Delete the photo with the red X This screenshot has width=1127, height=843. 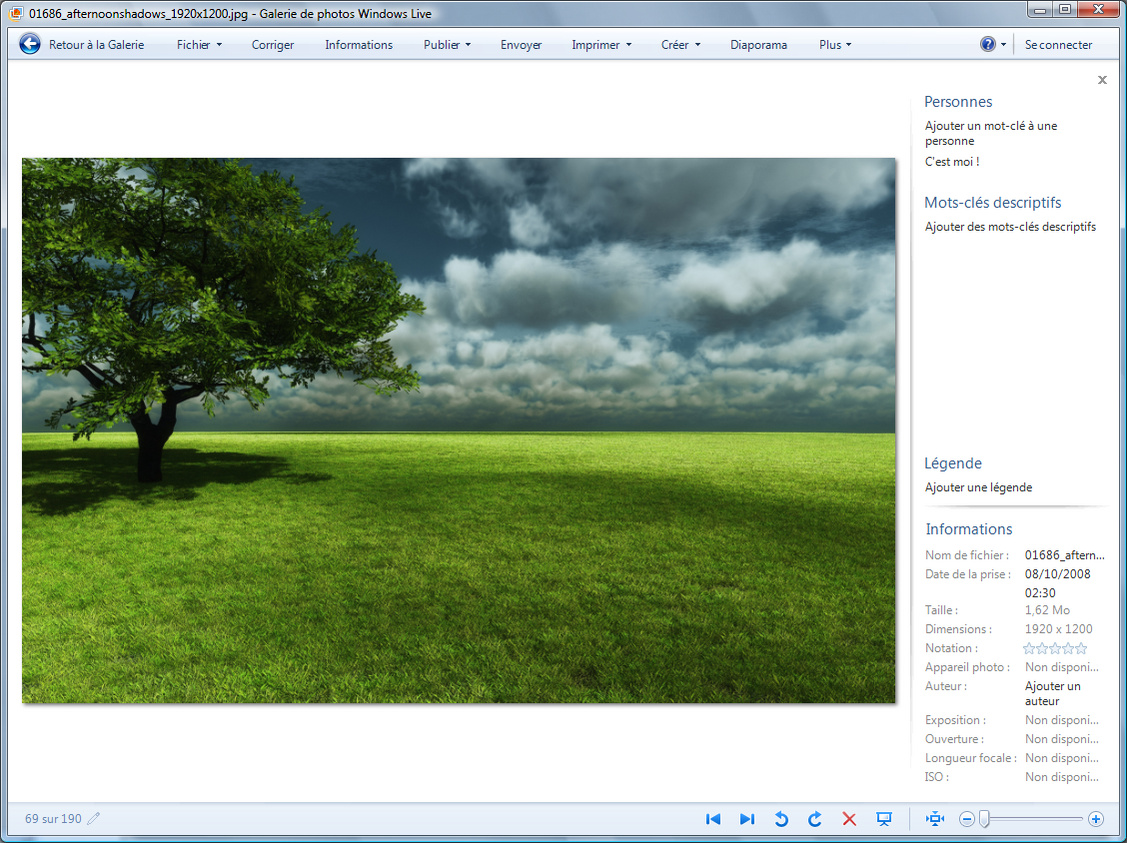[849, 819]
